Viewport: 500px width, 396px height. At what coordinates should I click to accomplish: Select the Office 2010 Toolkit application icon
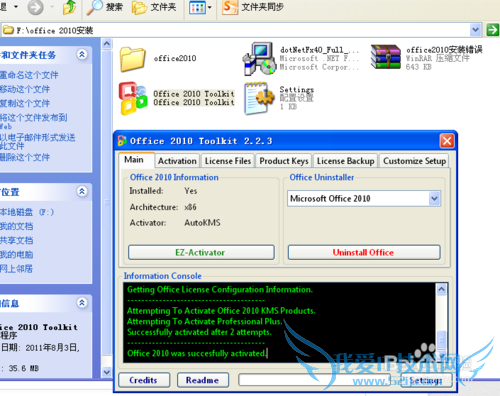pyautogui.click(x=133, y=98)
